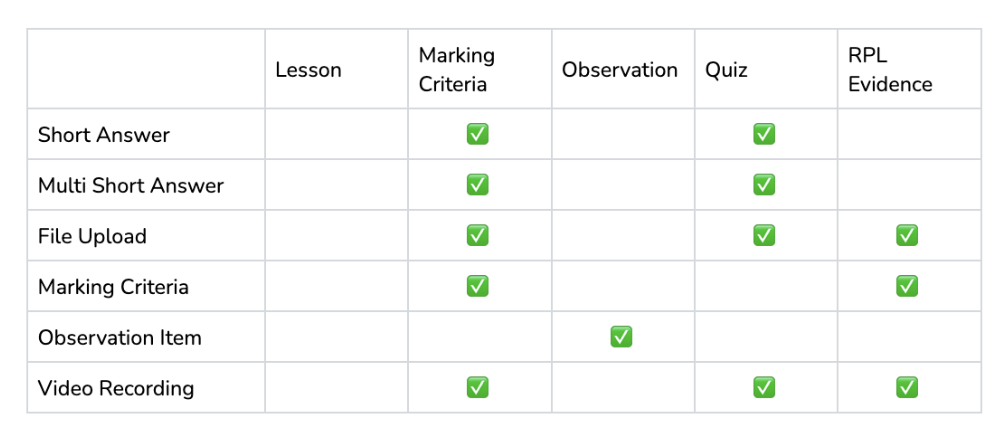Click File Upload checkmark under Marking Criteria
This screenshot has height=442, width=1008.
[477, 236]
